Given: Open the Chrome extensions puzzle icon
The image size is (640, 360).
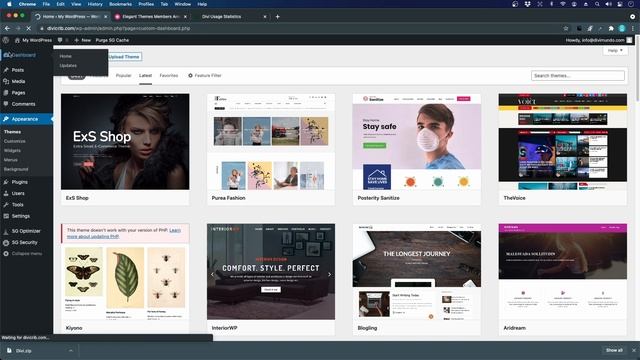Looking at the screenshot, I should (x=611, y=28).
